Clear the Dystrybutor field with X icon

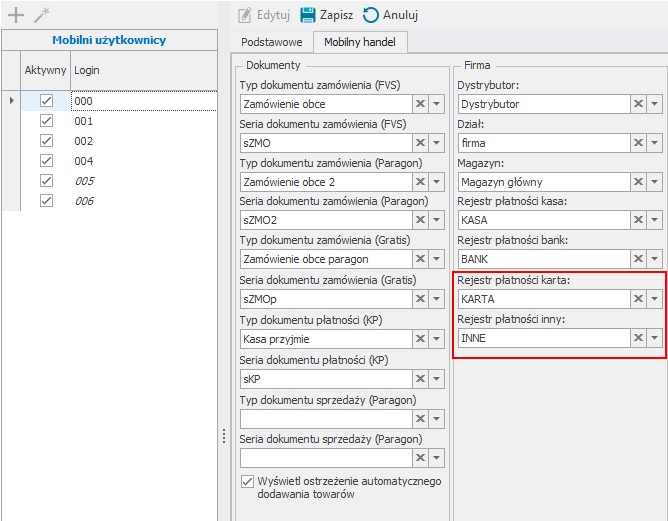point(637,104)
